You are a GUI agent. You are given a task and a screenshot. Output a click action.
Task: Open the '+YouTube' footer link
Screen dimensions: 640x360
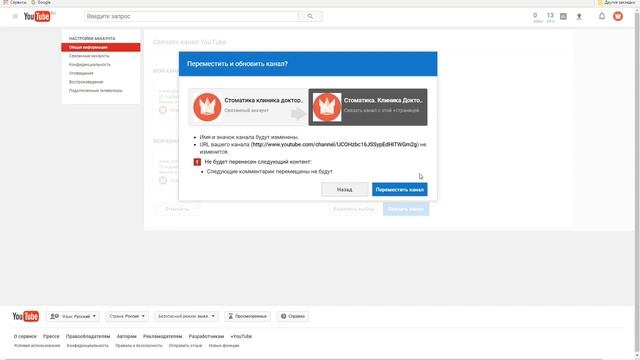pos(241,336)
